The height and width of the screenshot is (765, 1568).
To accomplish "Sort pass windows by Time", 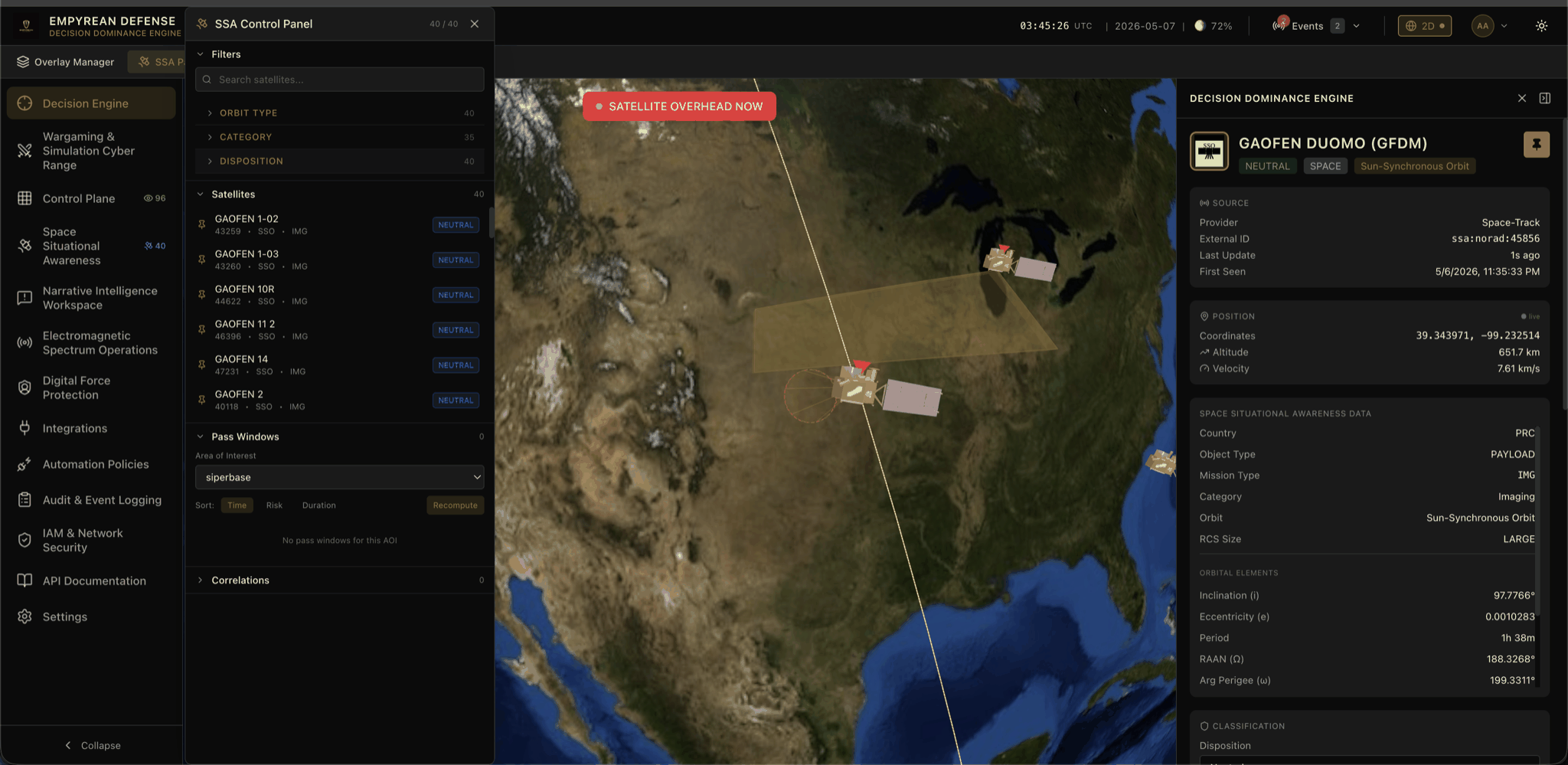I will click(237, 505).
